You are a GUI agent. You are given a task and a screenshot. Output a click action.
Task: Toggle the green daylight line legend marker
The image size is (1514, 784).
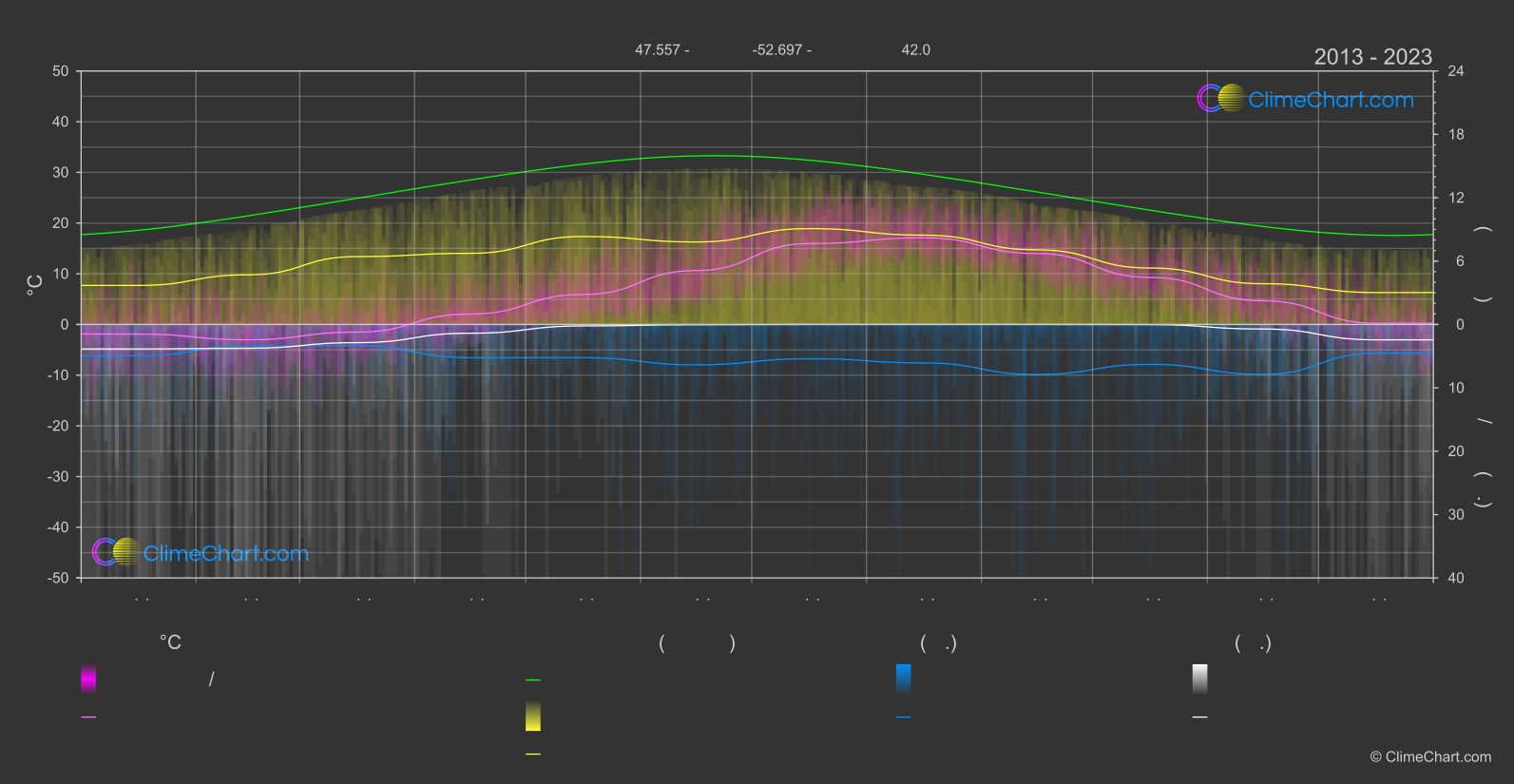[x=533, y=680]
